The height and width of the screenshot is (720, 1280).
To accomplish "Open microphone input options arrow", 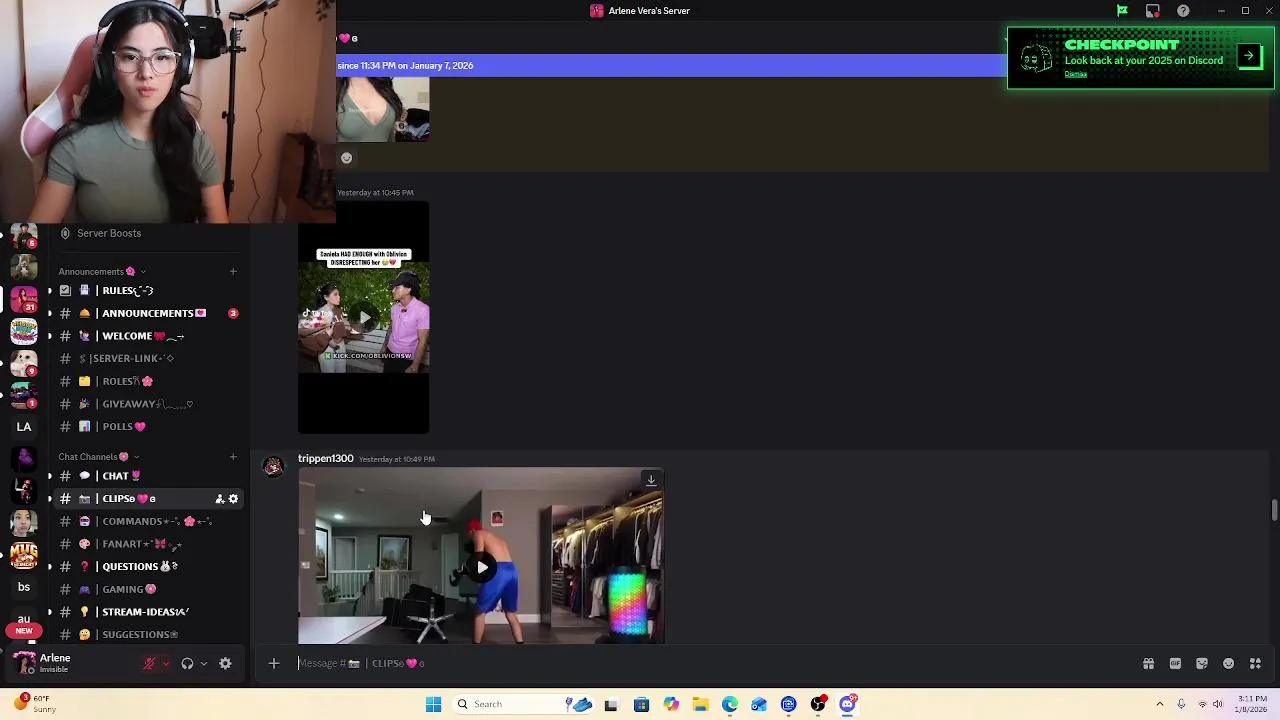I will tap(165, 663).
